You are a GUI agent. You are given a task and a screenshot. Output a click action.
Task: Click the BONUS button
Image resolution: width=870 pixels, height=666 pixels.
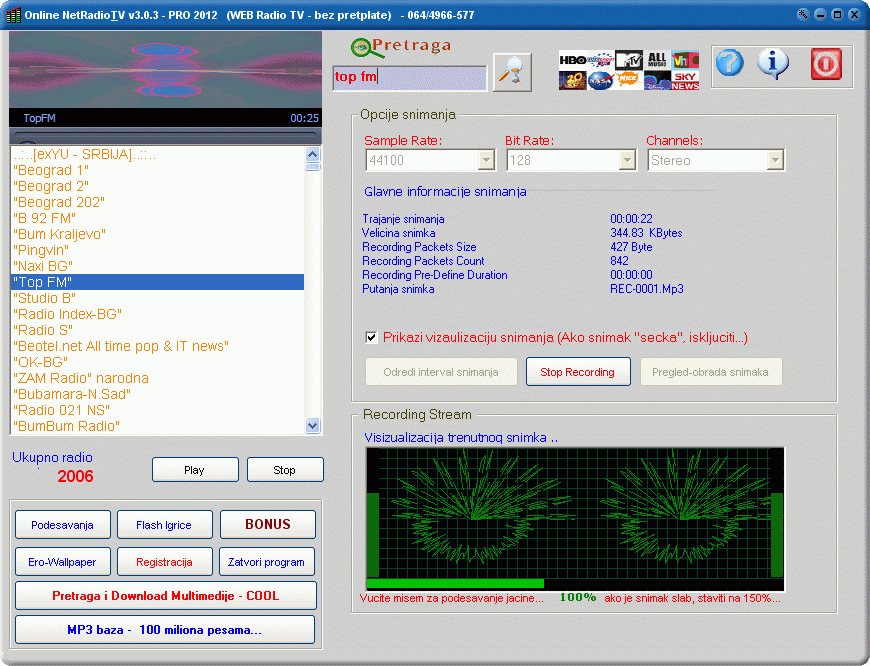pos(267,524)
